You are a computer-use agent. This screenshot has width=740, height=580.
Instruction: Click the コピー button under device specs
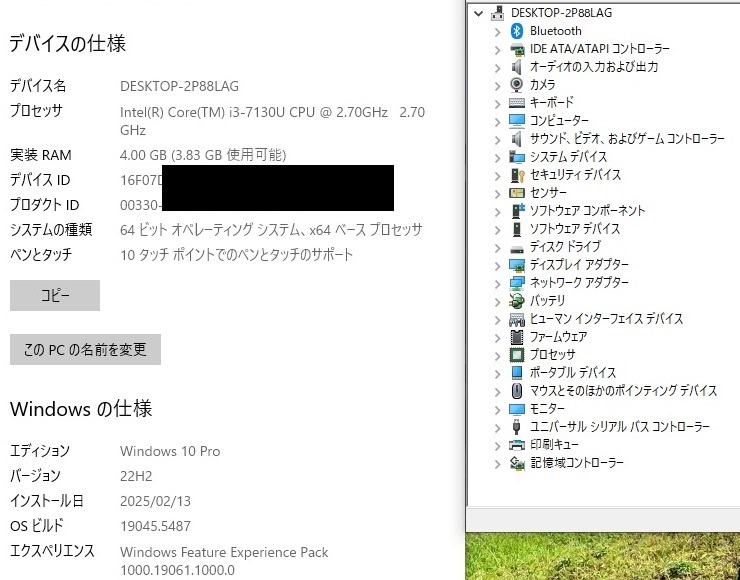coord(55,295)
